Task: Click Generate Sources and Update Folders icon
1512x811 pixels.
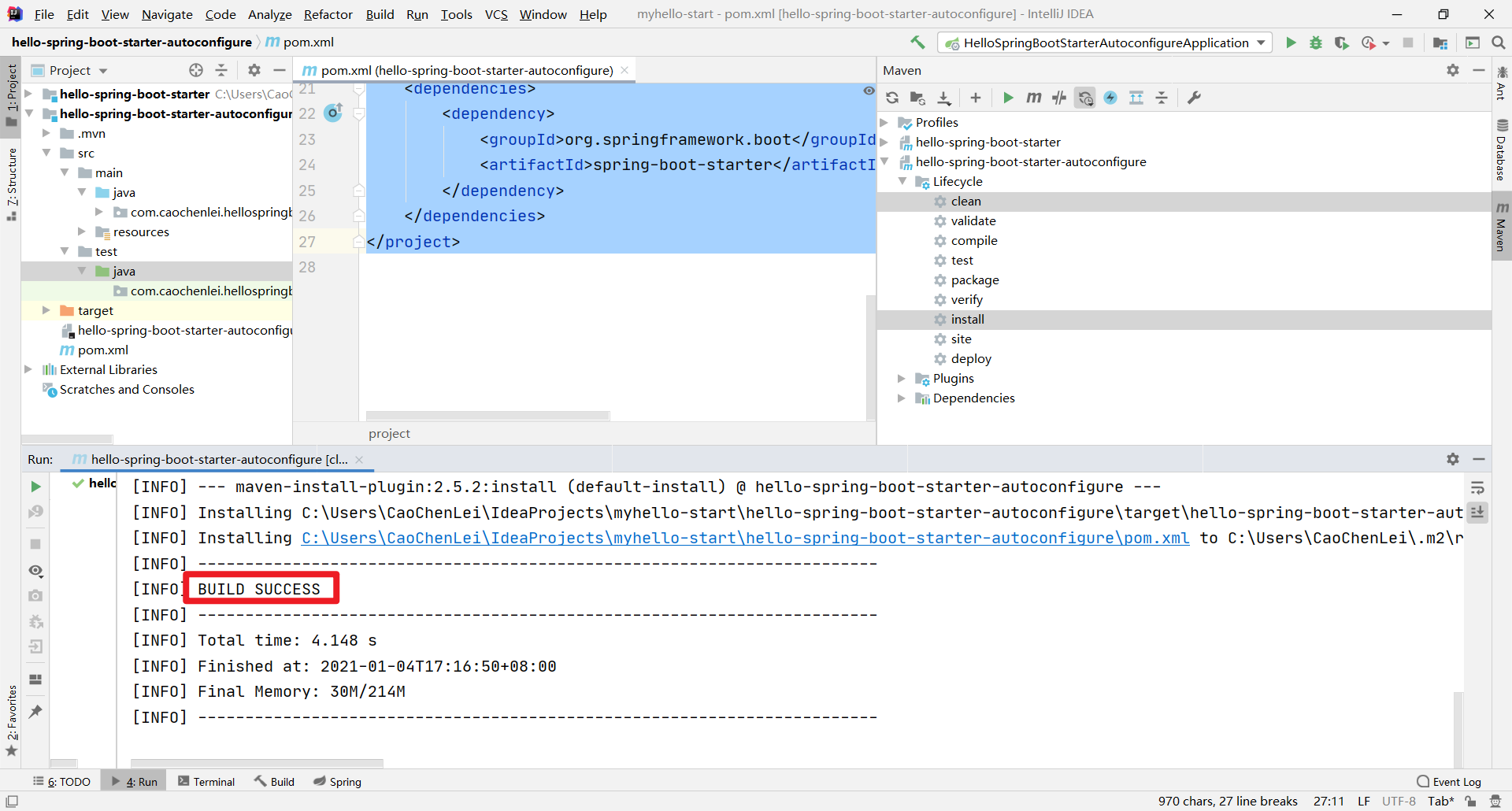Action: coord(917,98)
